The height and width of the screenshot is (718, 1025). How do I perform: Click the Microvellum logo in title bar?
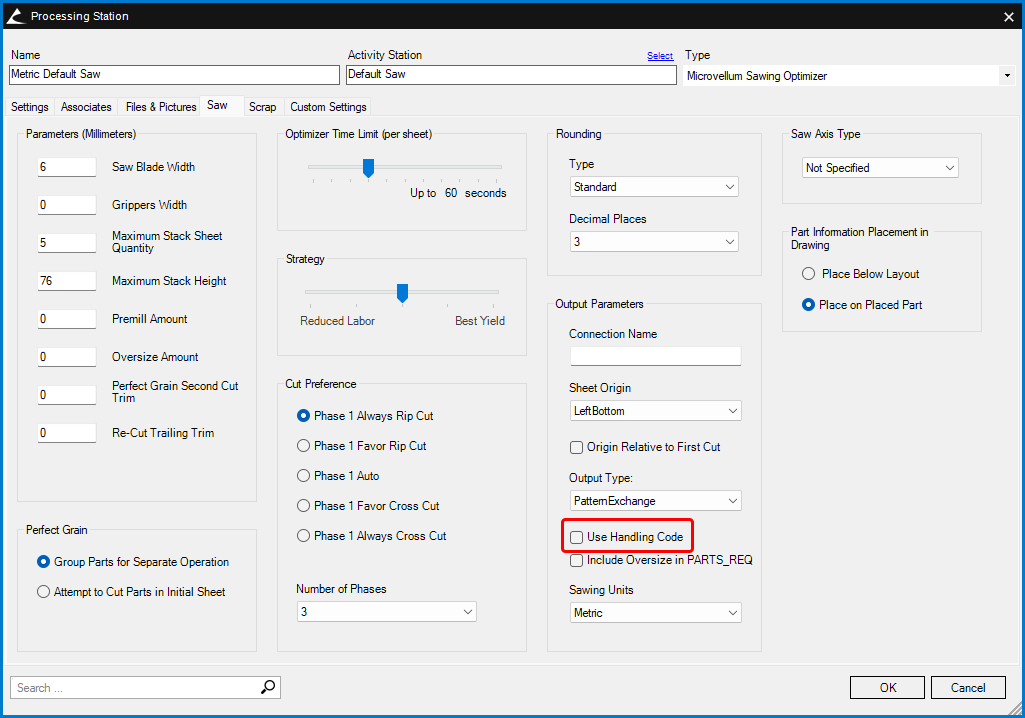coord(15,16)
